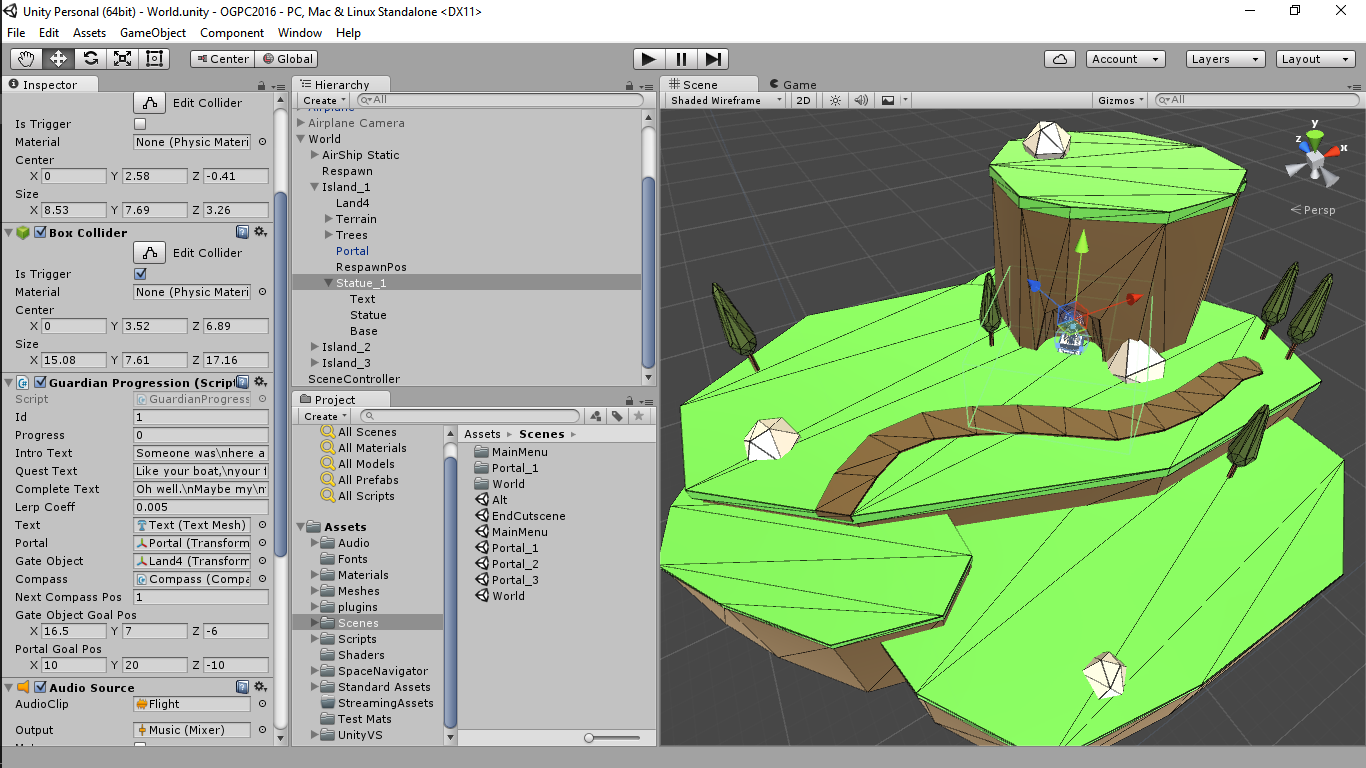The image size is (1366, 768).
Task: Toggle 2D mode in the Scene view
Action: [x=804, y=99]
